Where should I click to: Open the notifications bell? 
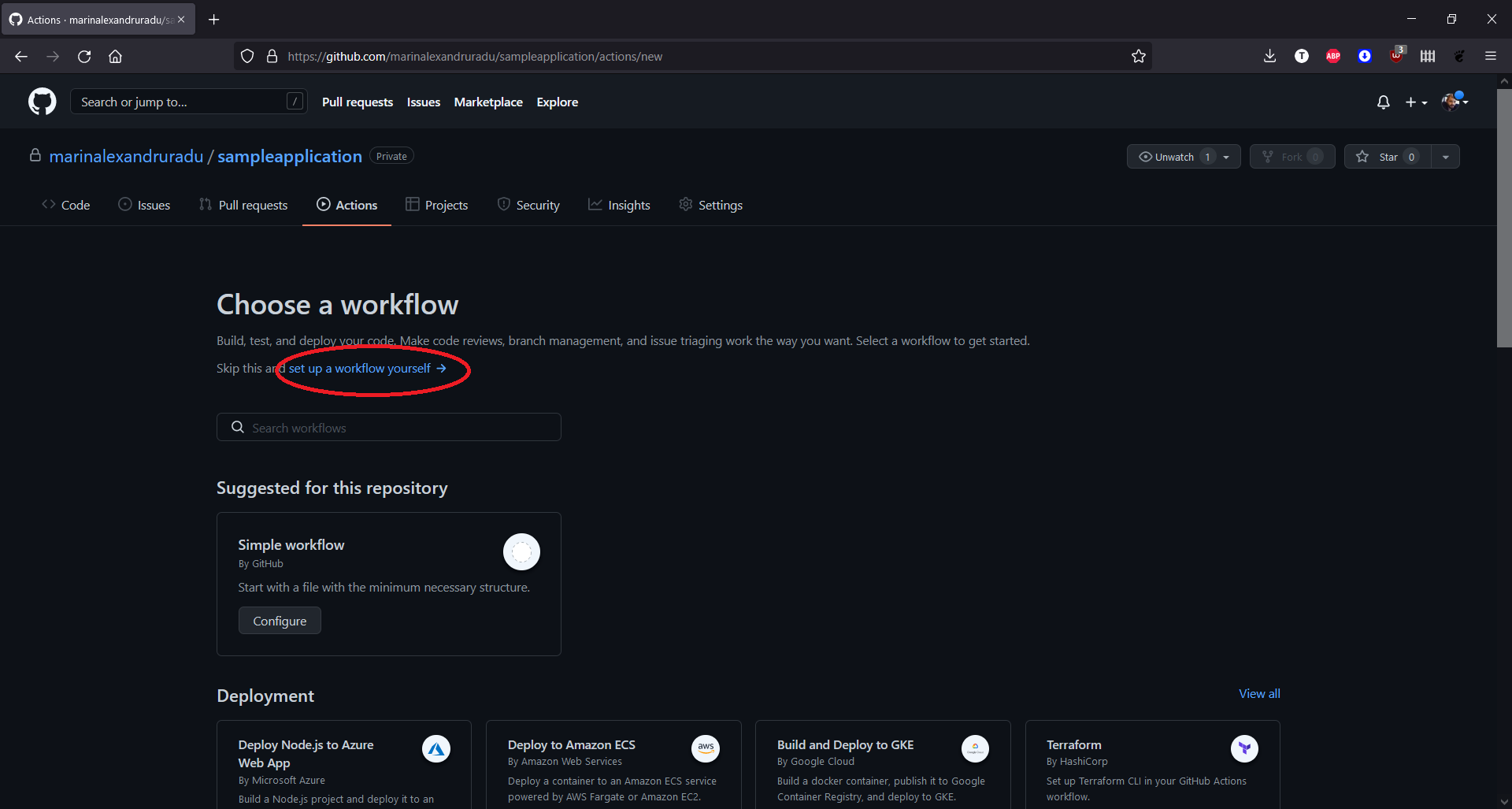click(x=1383, y=102)
